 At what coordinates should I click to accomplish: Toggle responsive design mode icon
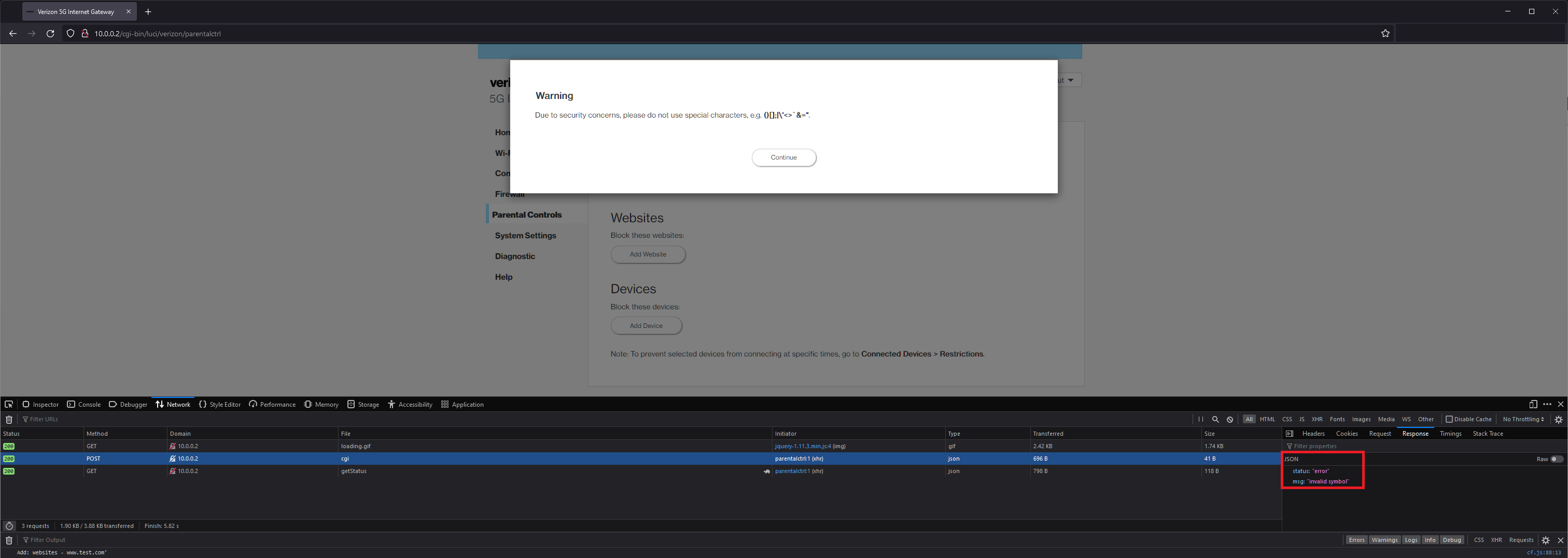(x=1533, y=404)
